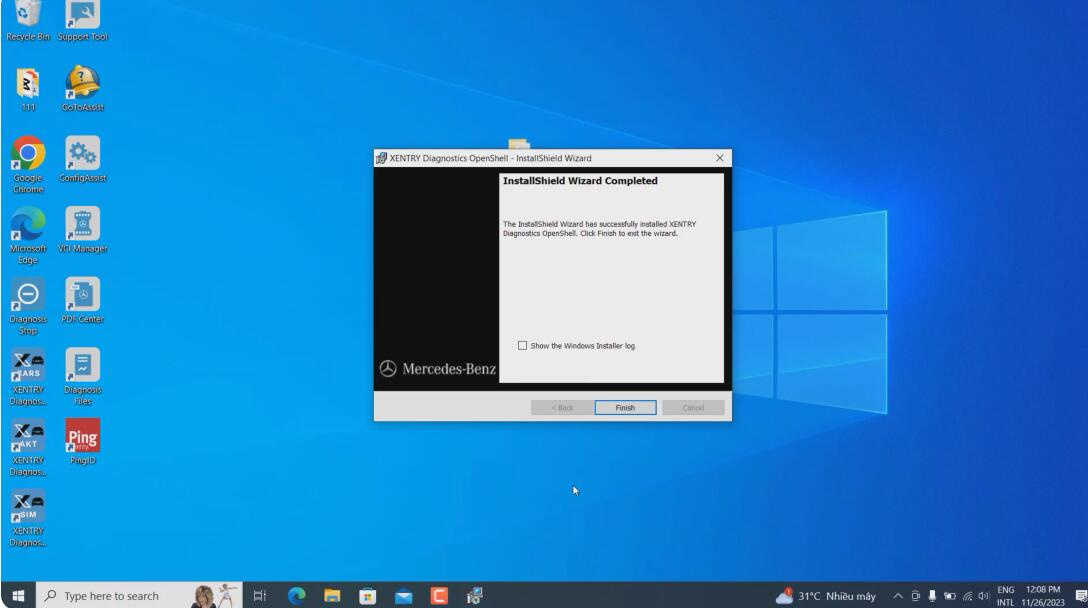
Task: Open the weather widget showing 31°C
Action: pyautogui.click(x=826, y=596)
